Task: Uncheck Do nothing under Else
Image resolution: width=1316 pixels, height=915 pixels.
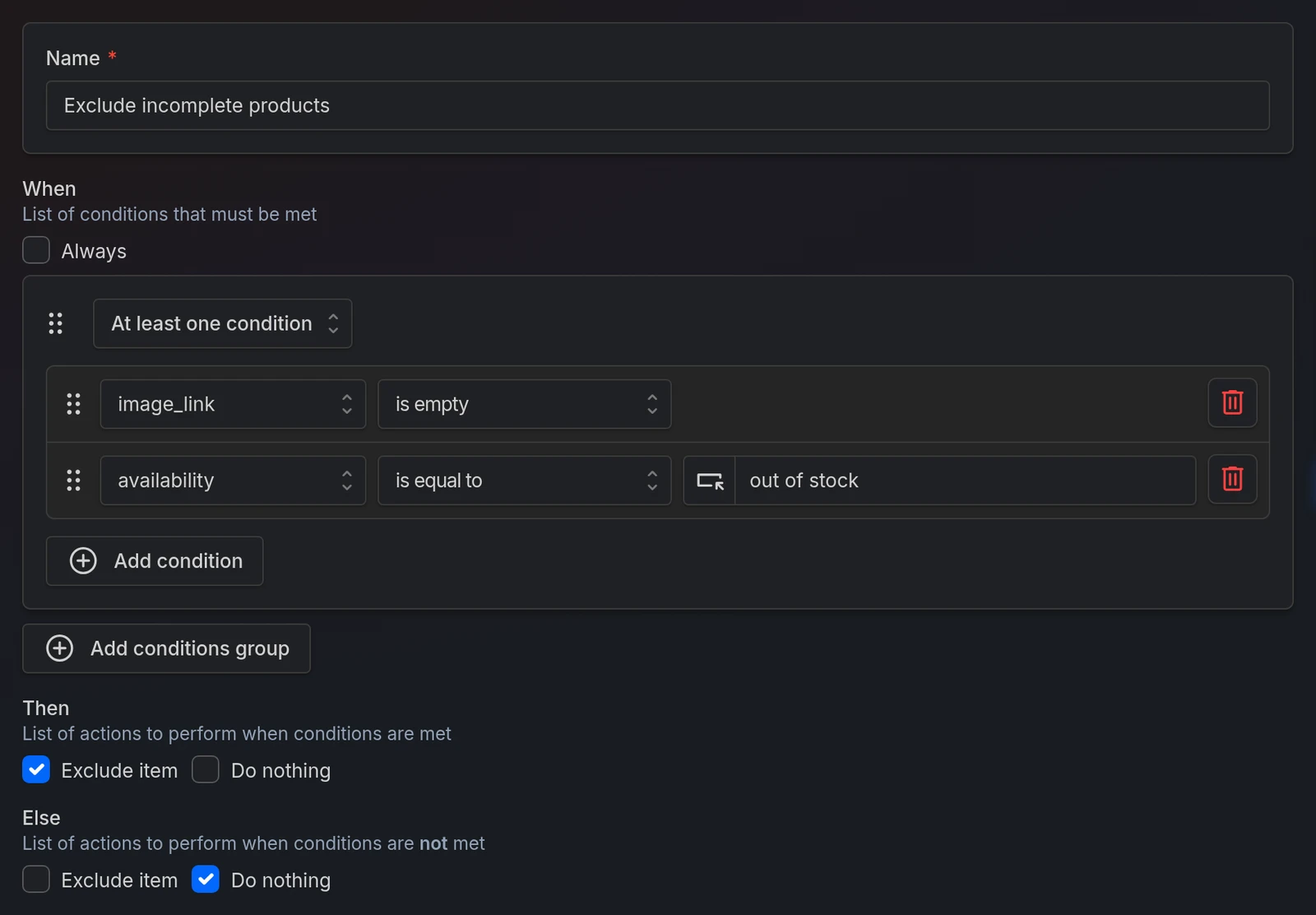Action: (206, 879)
